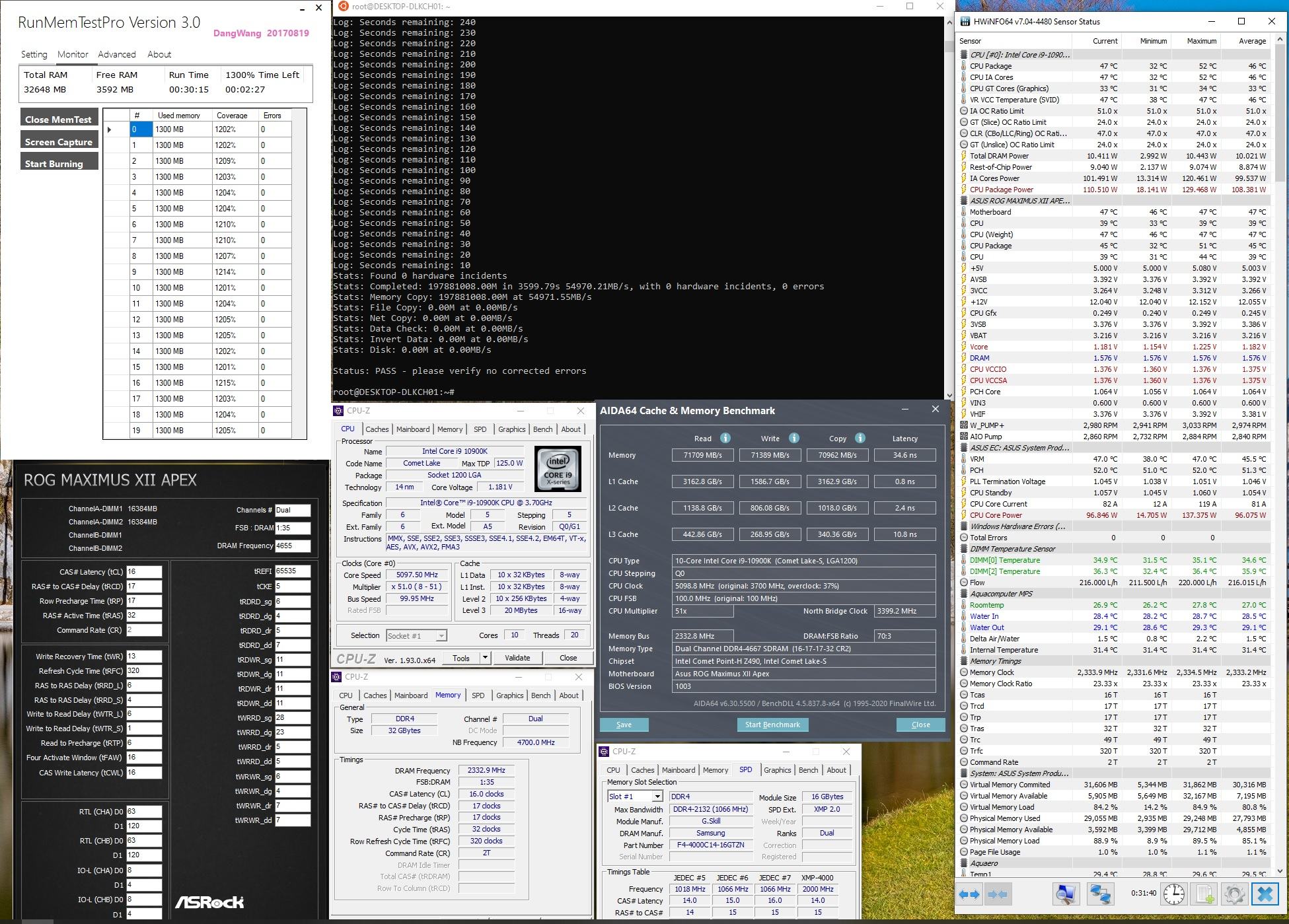Screen dimensions: 1289x924
Task: Click Latency 34.6 ns value in AIDA64
Action: coord(904,455)
